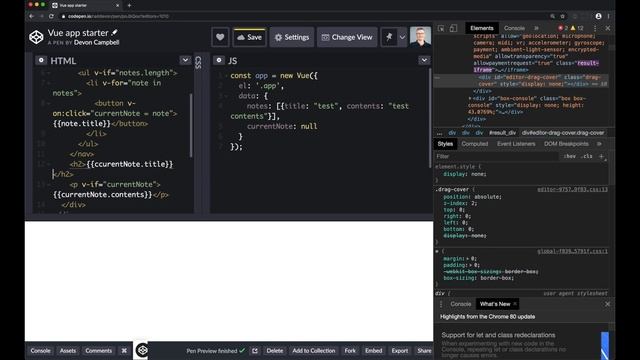Expand the JS editor dropdown arrow

click(x=424, y=60)
